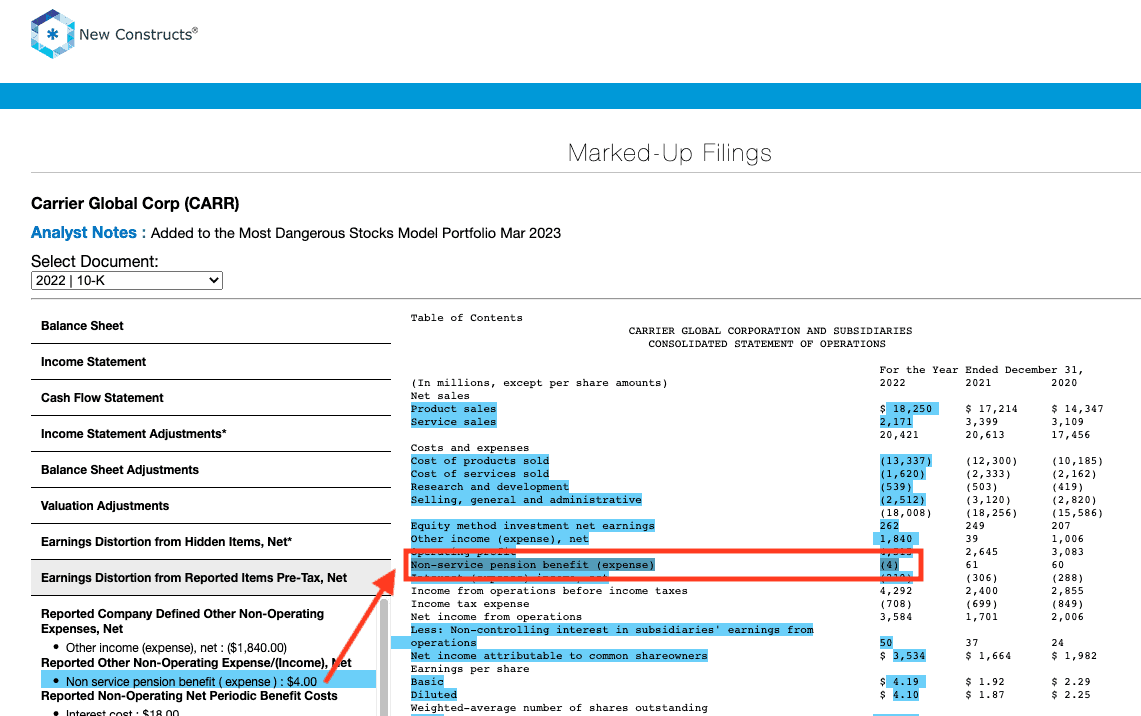Click Reported Company Defined Other Non-Operating Expenses heading
Screen dimensions: 1141x716
coord(183,621)
